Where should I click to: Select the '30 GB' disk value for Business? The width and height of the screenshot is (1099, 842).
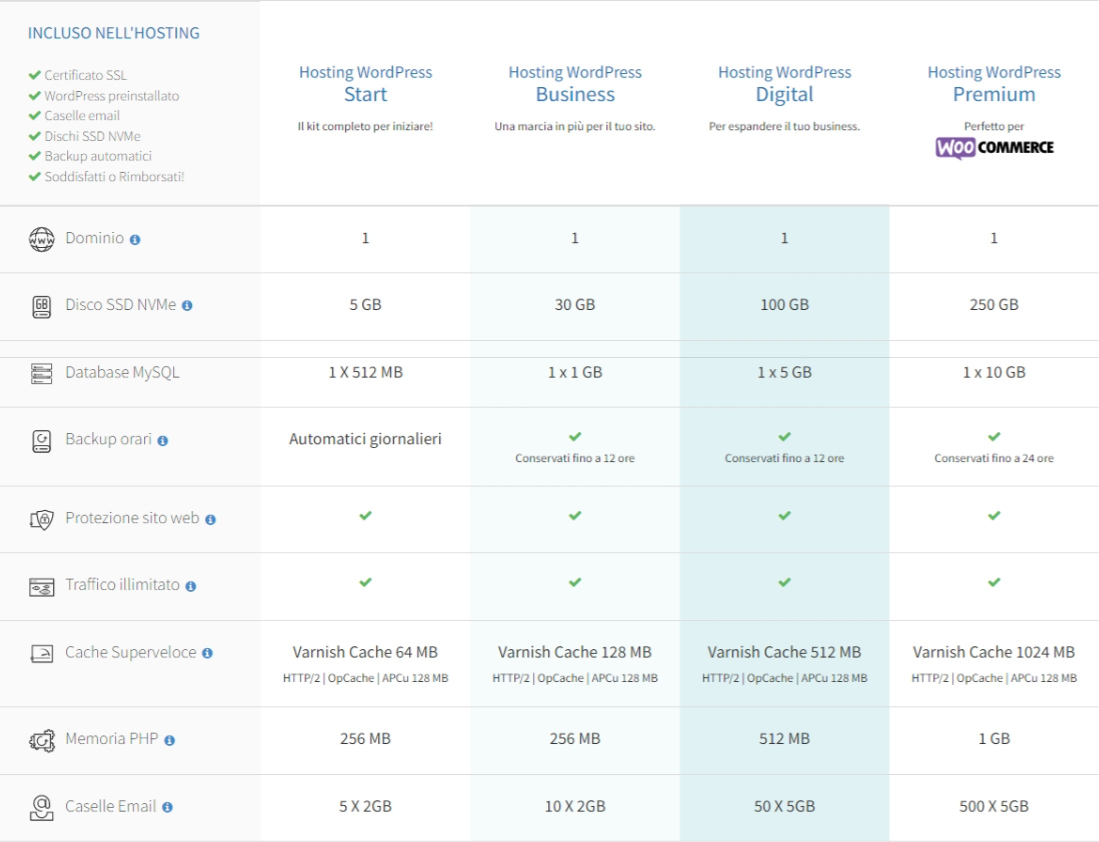tap(575, 305)
